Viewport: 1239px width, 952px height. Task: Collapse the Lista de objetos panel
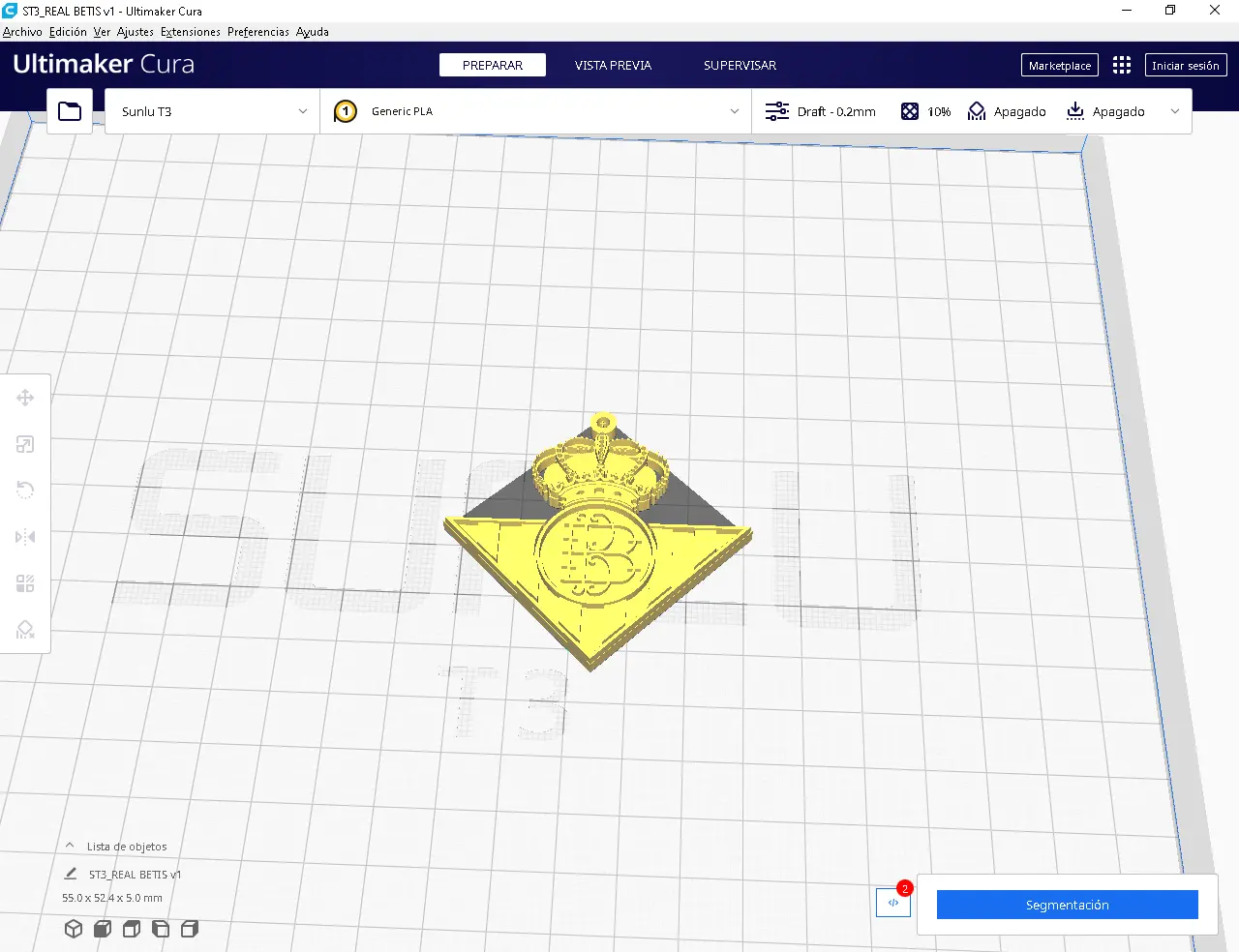(70, 846)
